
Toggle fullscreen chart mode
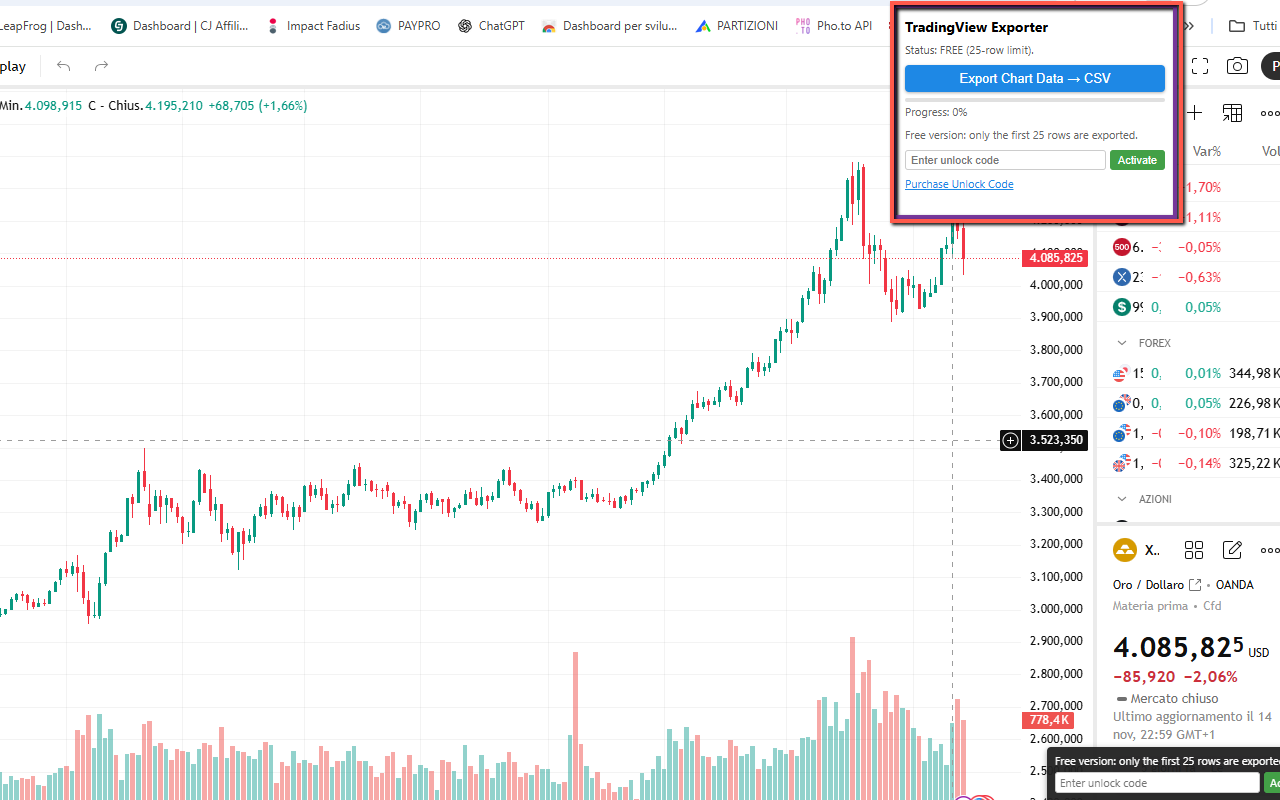click(1200, 66)
